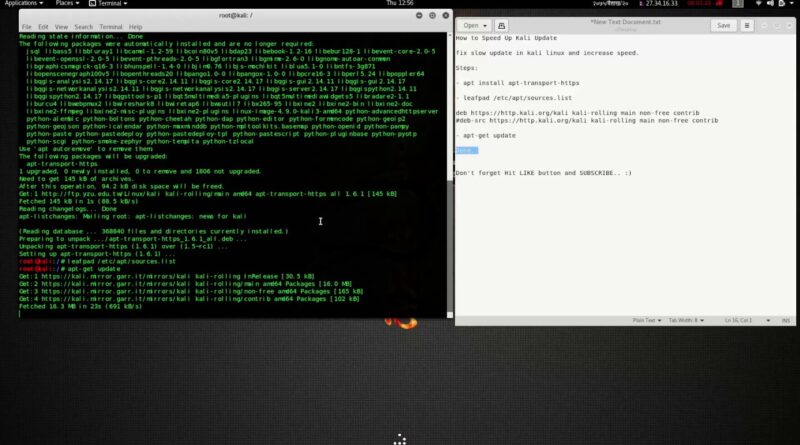Click the '#deb-src https://http.kali.org' line in gedit
The height and width of the screenshot is (445, 800).
[587, 120]
